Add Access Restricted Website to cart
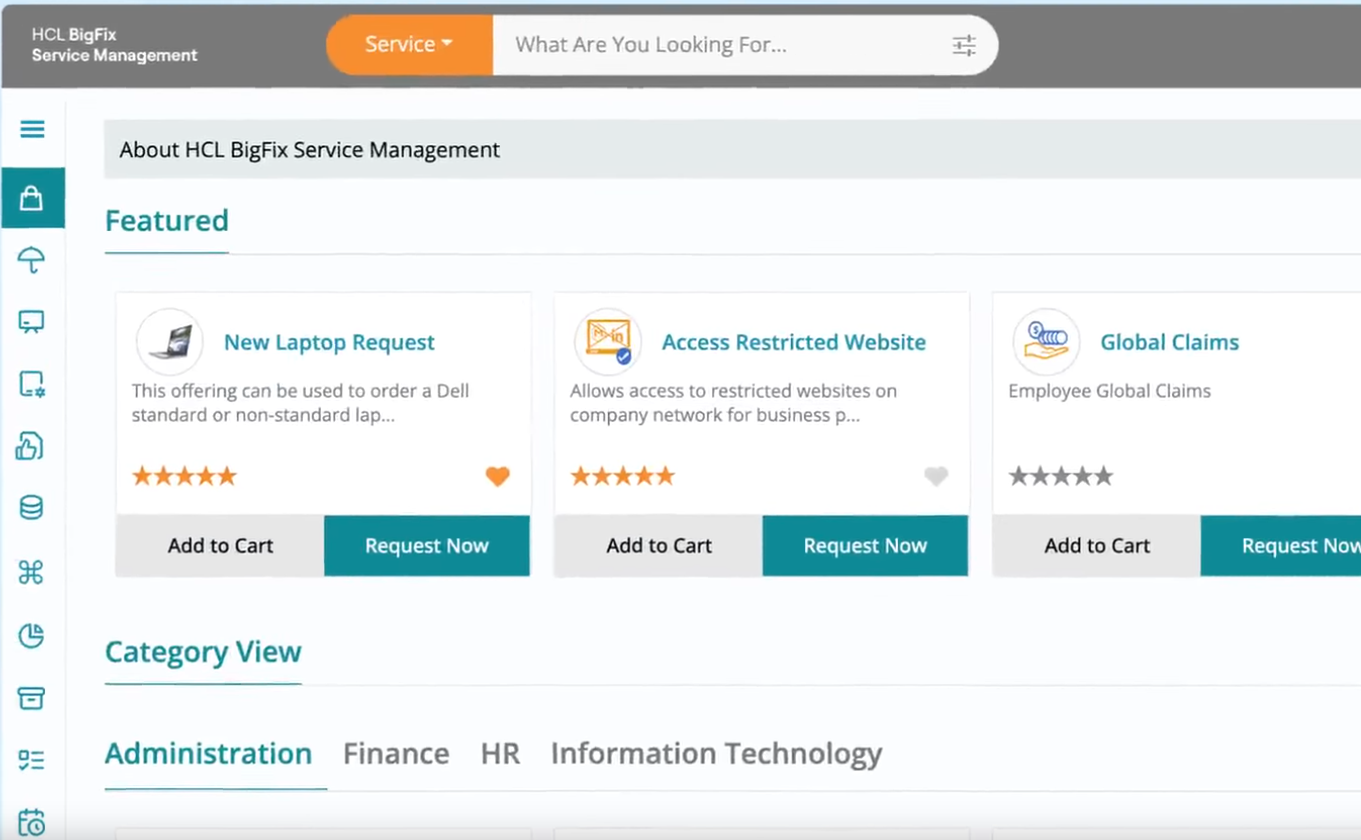Image resolution: width=1361 pixels, height=840 pixels. coord(658,546)
